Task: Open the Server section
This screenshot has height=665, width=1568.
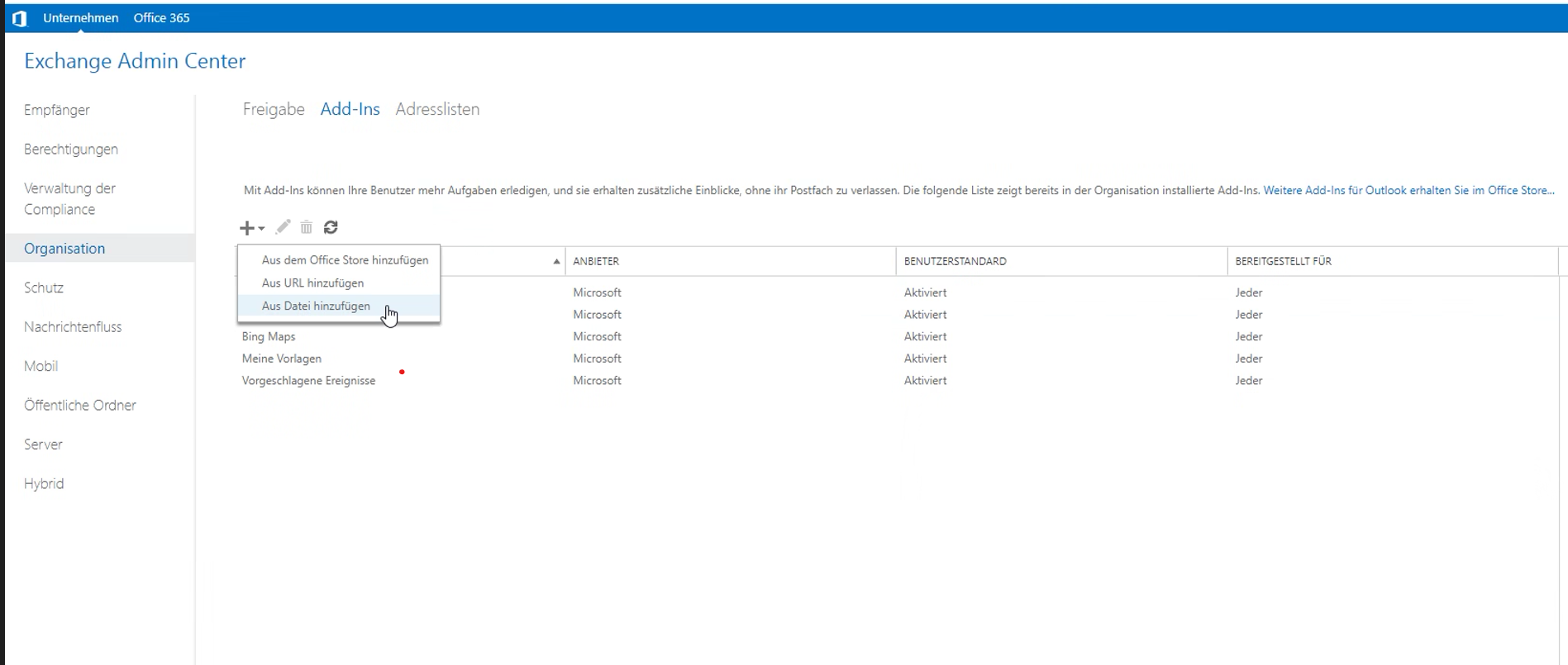Action: click(x=43, y=445)
